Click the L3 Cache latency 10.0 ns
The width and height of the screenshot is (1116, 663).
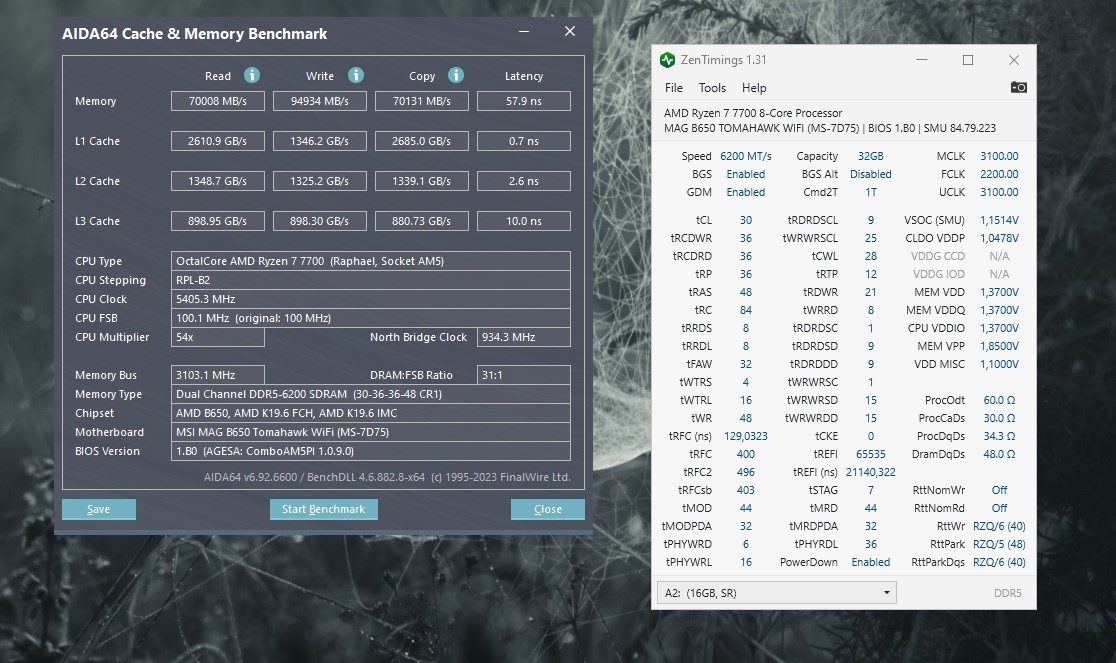point(524,221)
